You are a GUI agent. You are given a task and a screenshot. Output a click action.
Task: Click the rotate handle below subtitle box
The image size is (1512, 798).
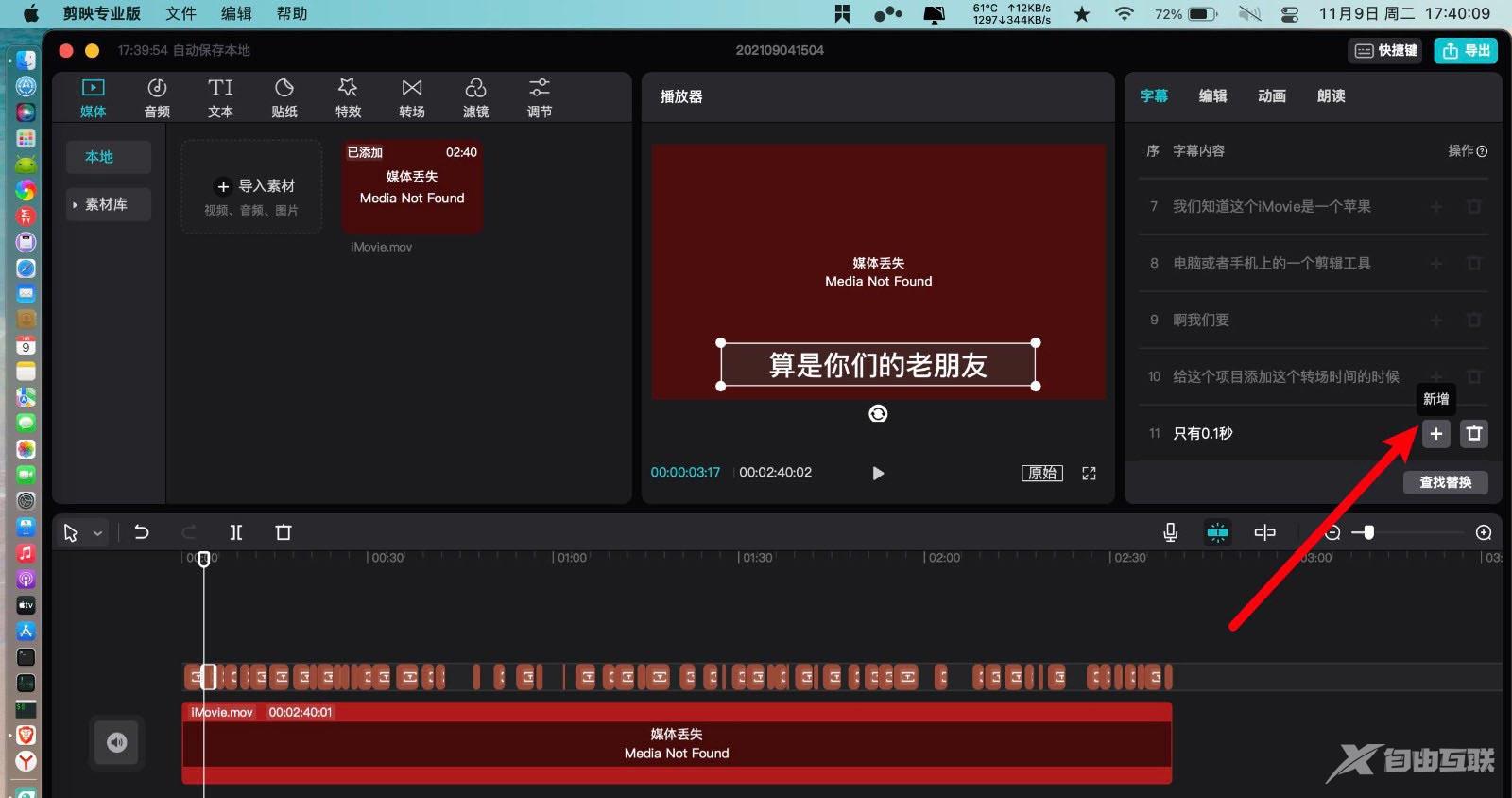(x=878, y=413)
